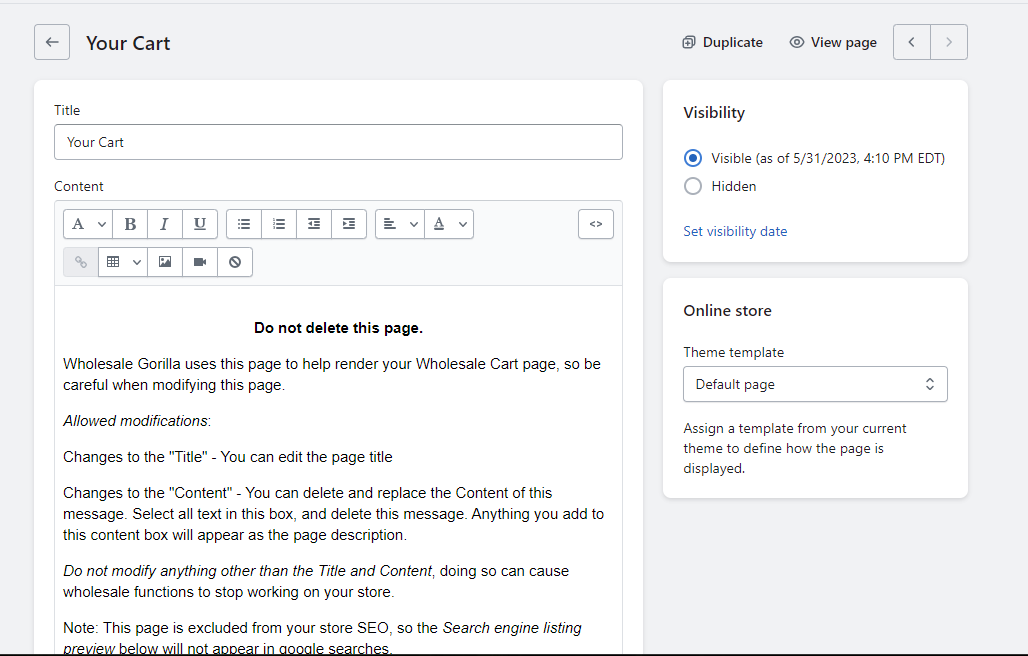1028x656 pixels.
Task: Open the text color picker
Action: (449, 224)
